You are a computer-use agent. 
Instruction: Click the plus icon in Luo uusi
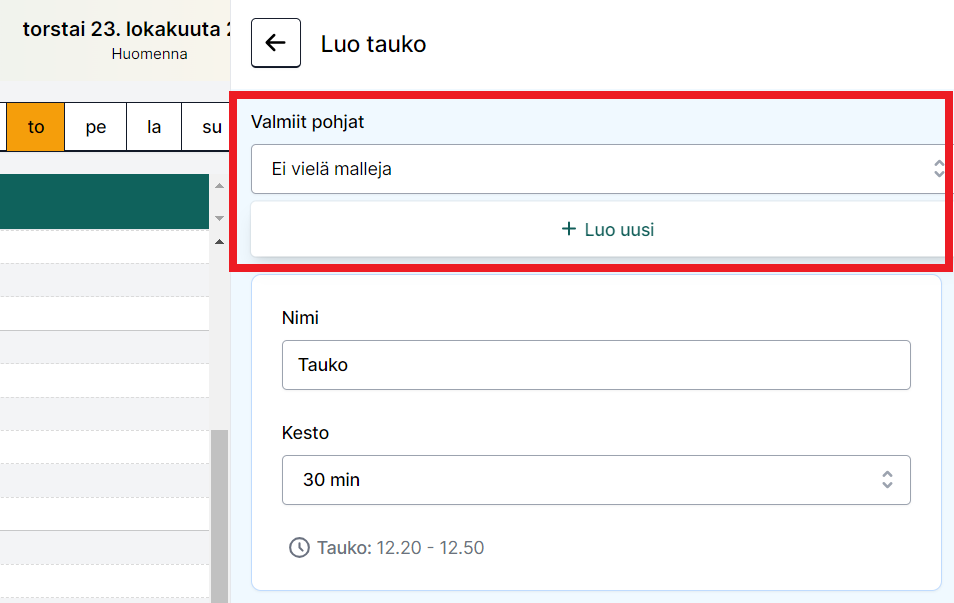[x=569, y=230]
